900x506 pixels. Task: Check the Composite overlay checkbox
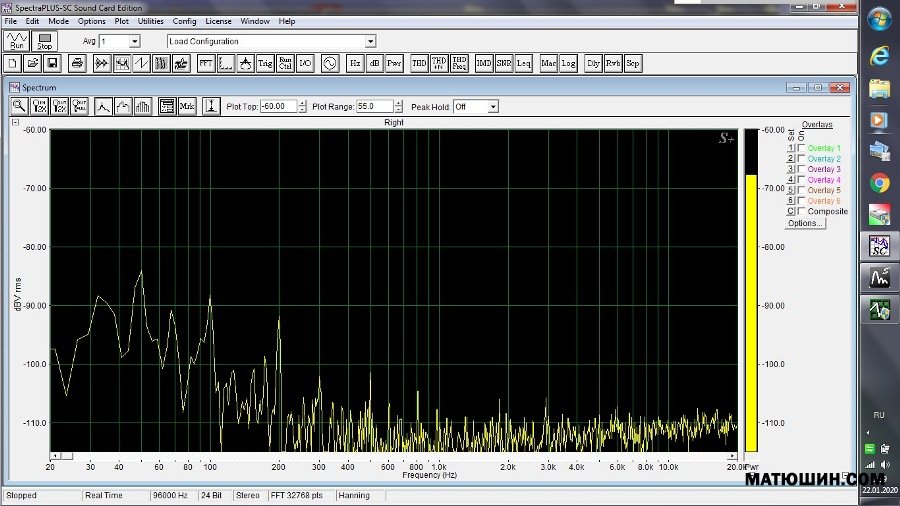(x=801, y=211)
